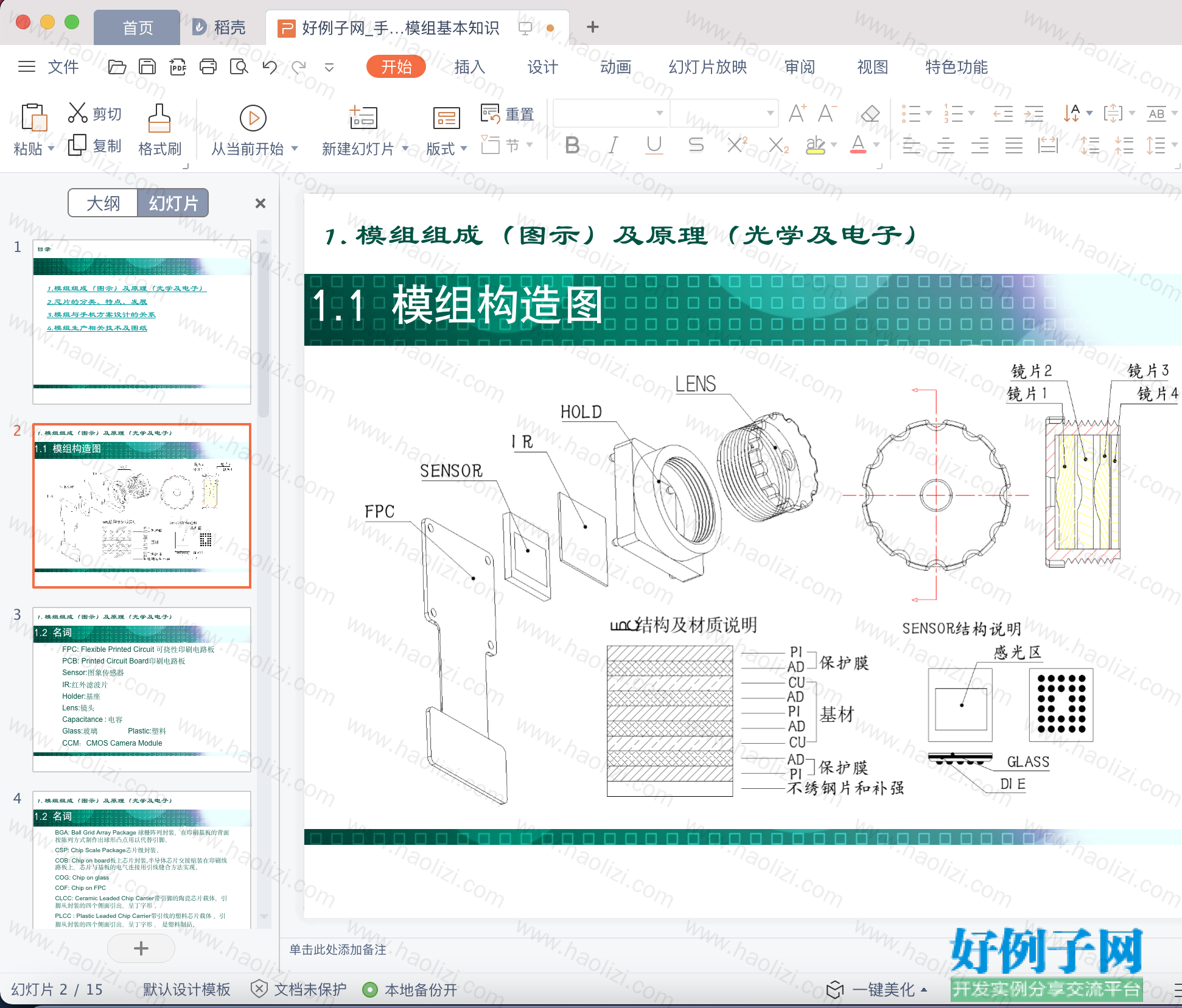Click the 重置 reset layout icon

490,113
